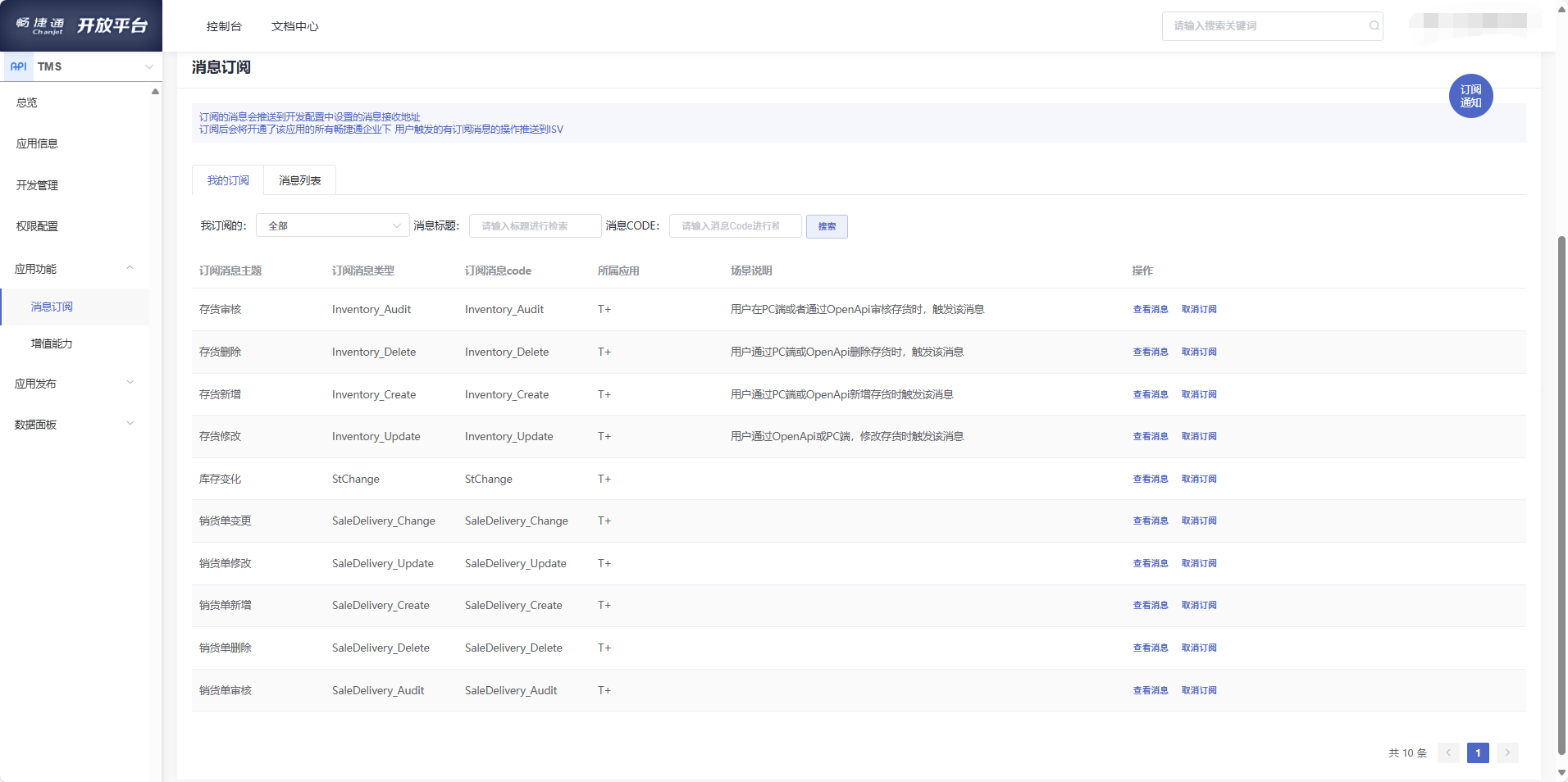
Task: Click the Chanjet open platform logo
Action: pos(81,25)
